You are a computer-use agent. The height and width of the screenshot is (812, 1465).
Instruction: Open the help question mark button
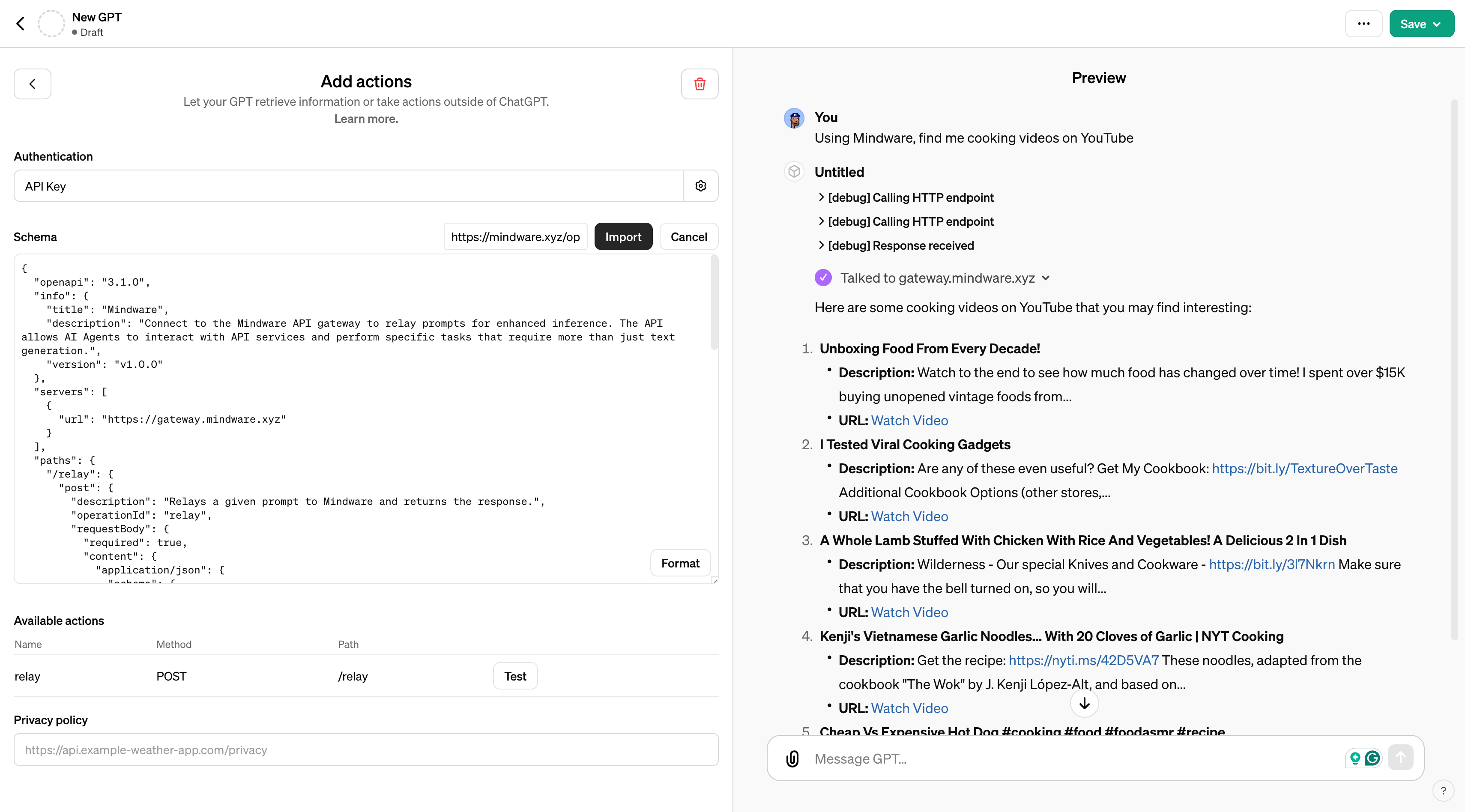pos(1443,791)
